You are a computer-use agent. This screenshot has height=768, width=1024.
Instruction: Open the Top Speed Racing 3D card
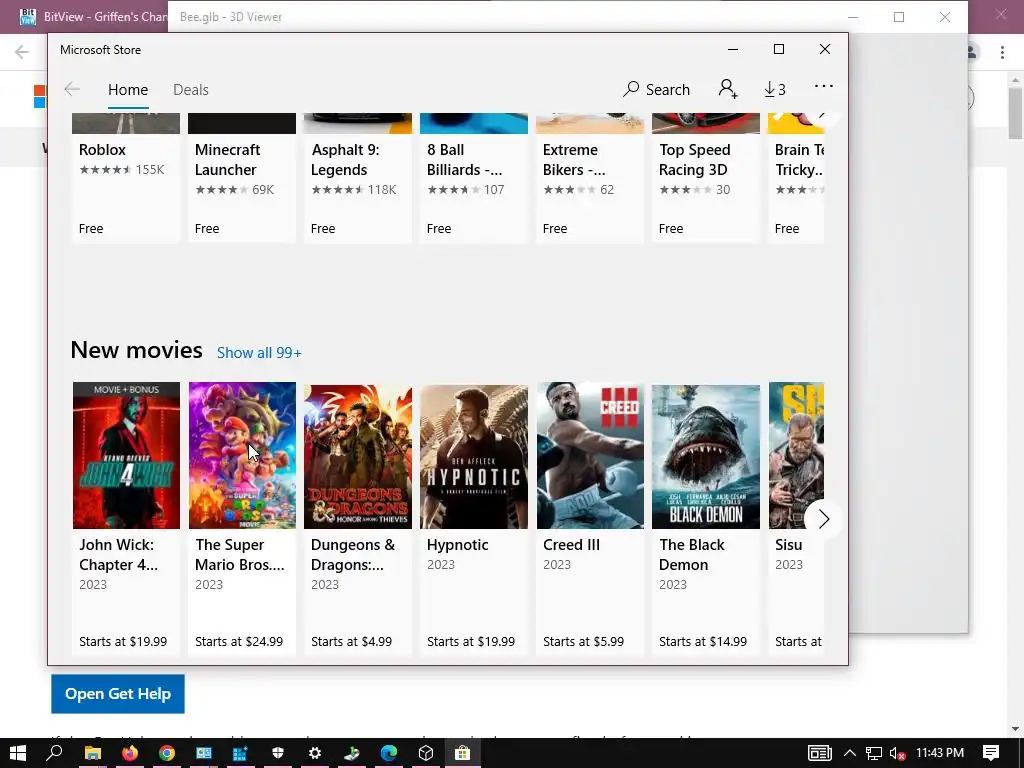point(706,178)
